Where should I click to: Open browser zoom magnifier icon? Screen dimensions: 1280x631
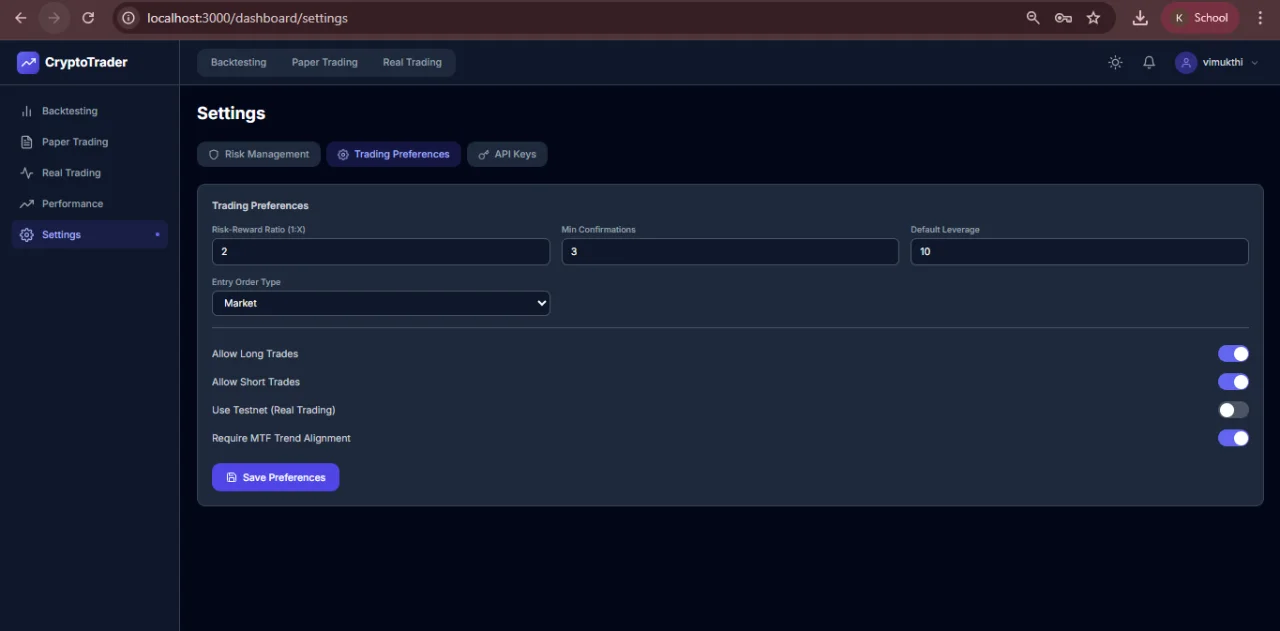(1033, 18)
